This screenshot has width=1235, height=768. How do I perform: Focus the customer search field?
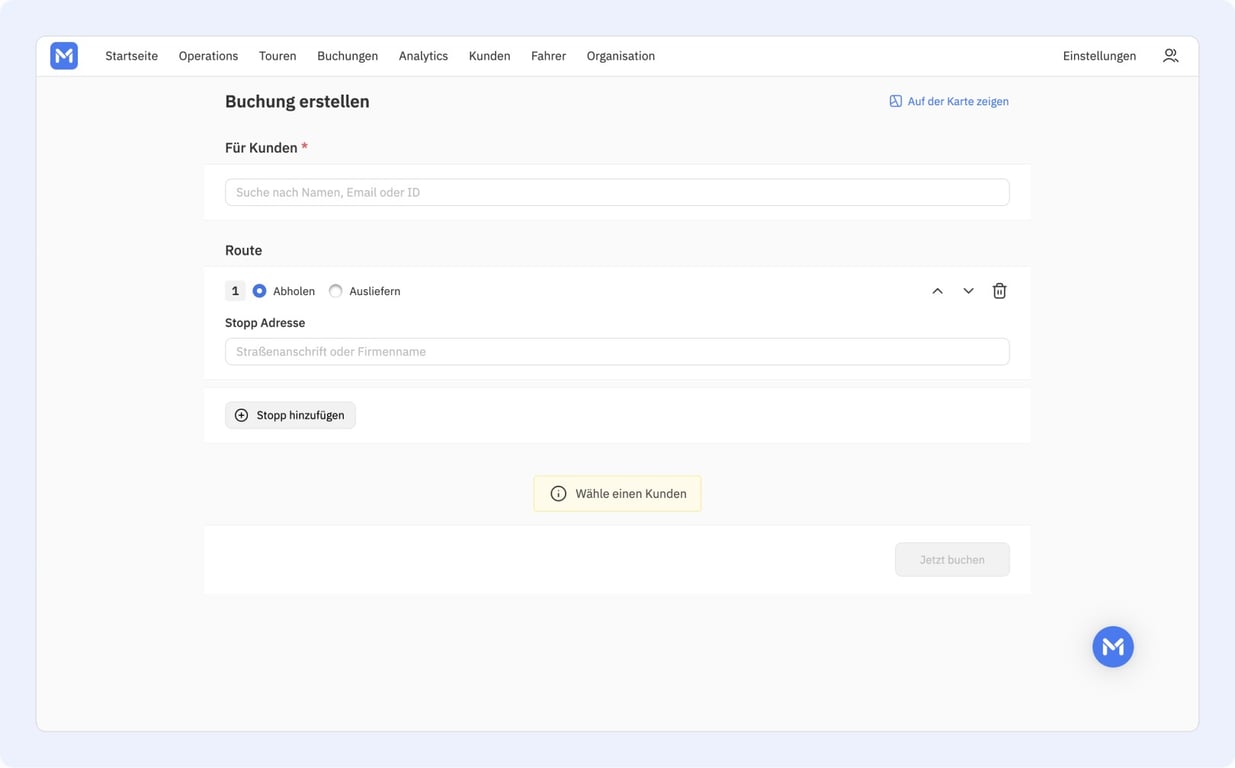(x=617, y=192)
